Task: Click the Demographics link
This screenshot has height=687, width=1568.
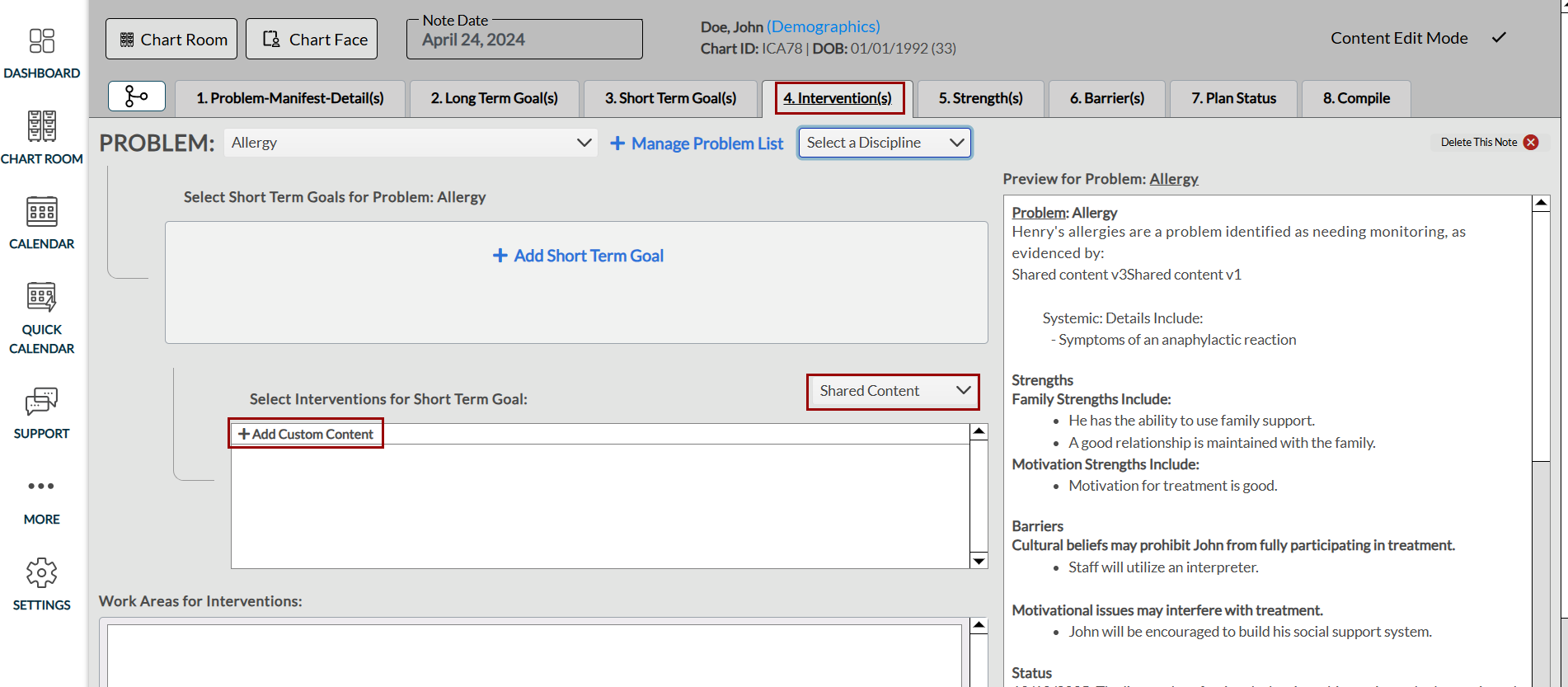Action: 823,26
